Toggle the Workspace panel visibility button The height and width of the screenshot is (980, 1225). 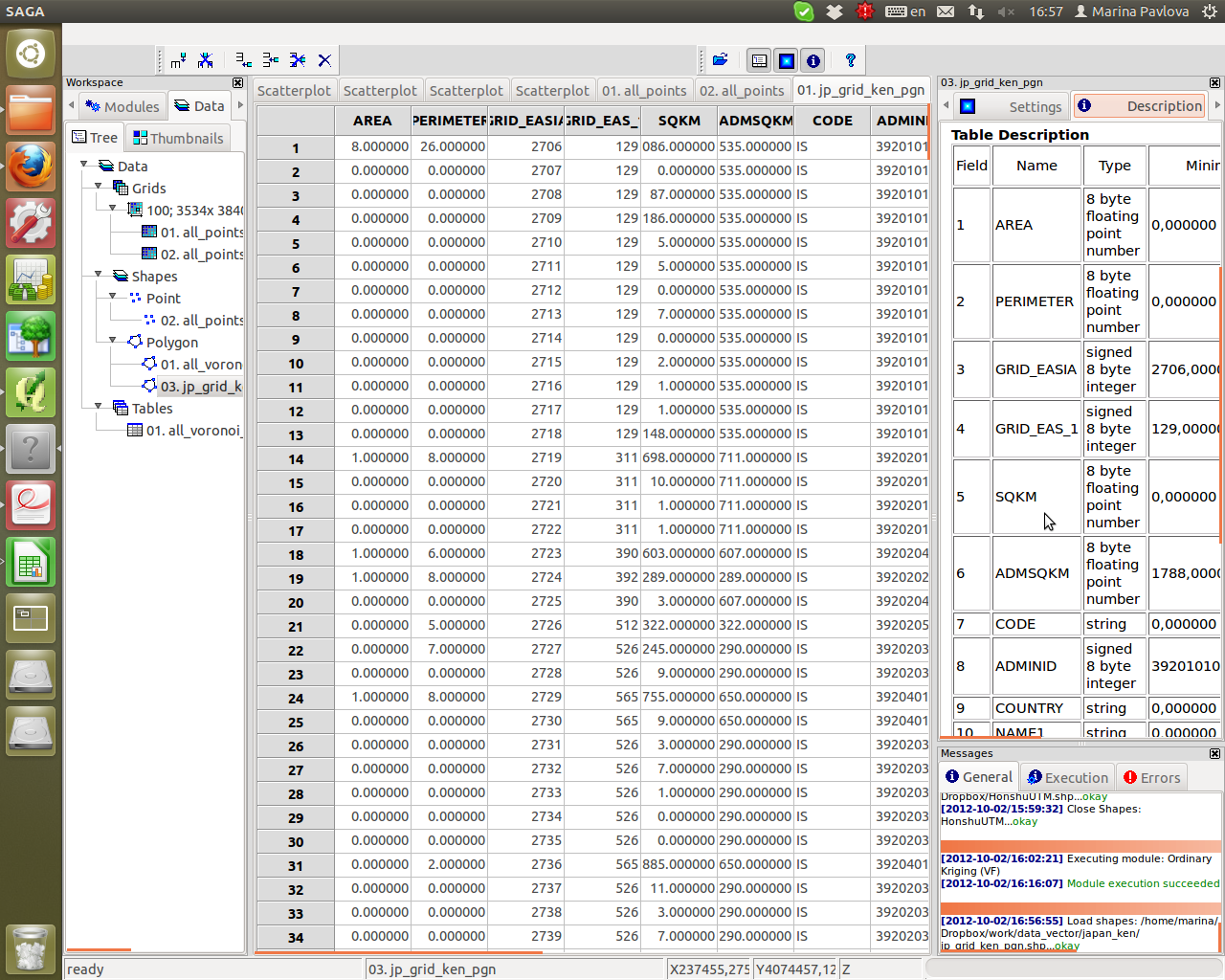759,60
